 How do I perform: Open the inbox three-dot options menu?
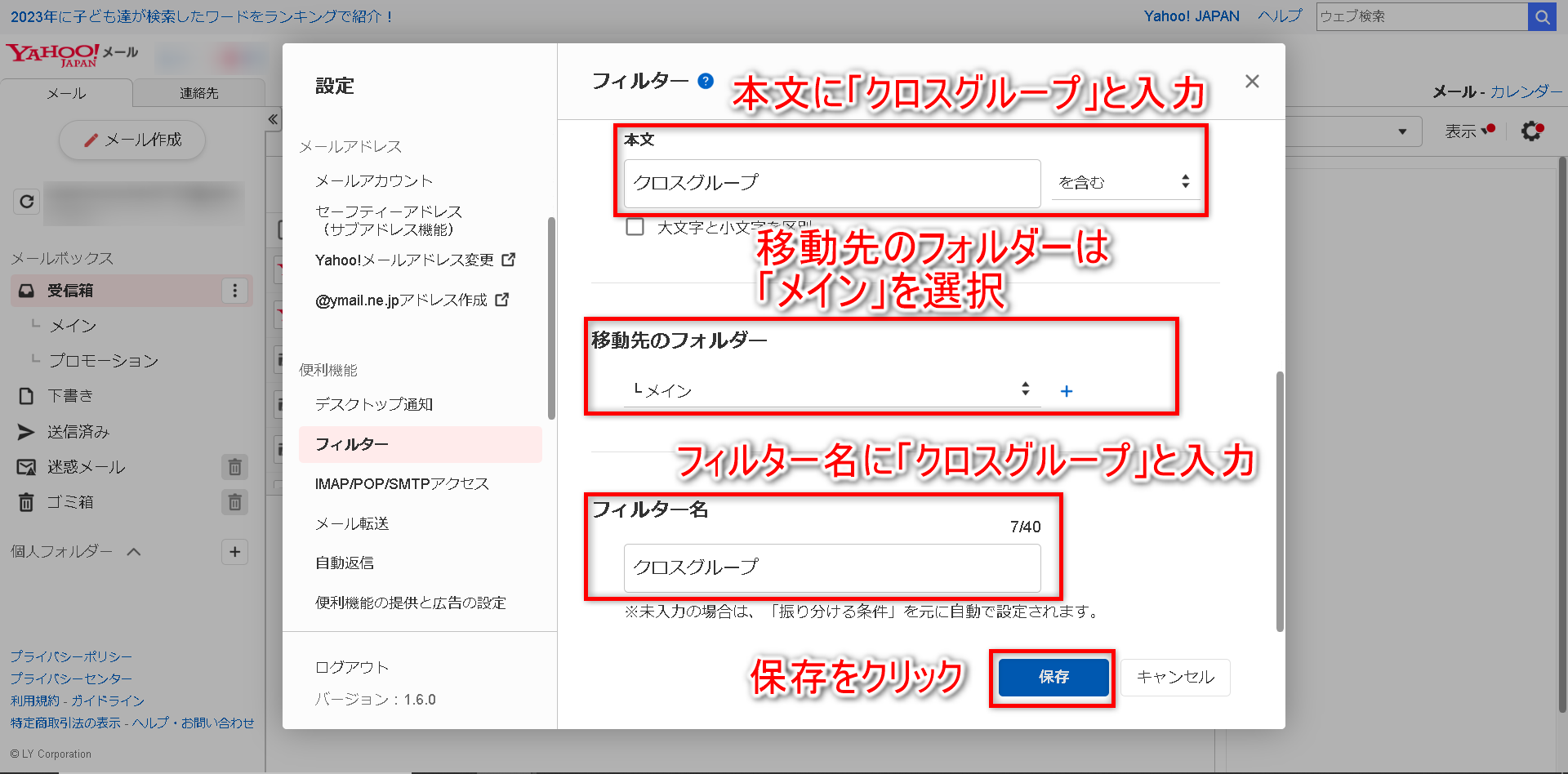click(235, 291)
